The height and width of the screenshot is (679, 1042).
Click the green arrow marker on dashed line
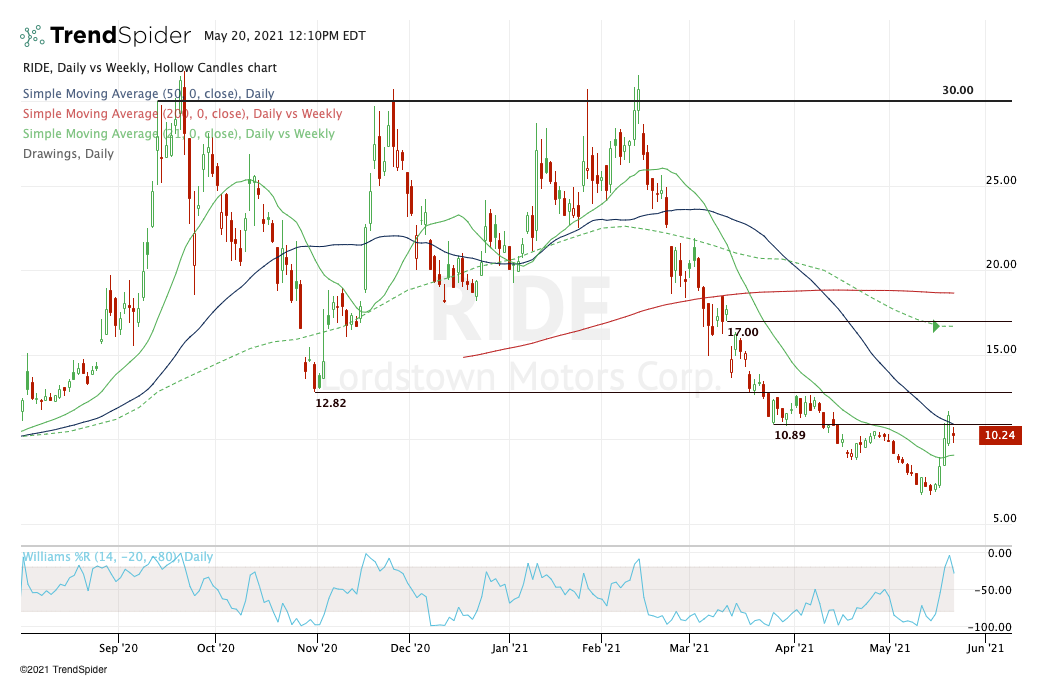click(936, 326)
